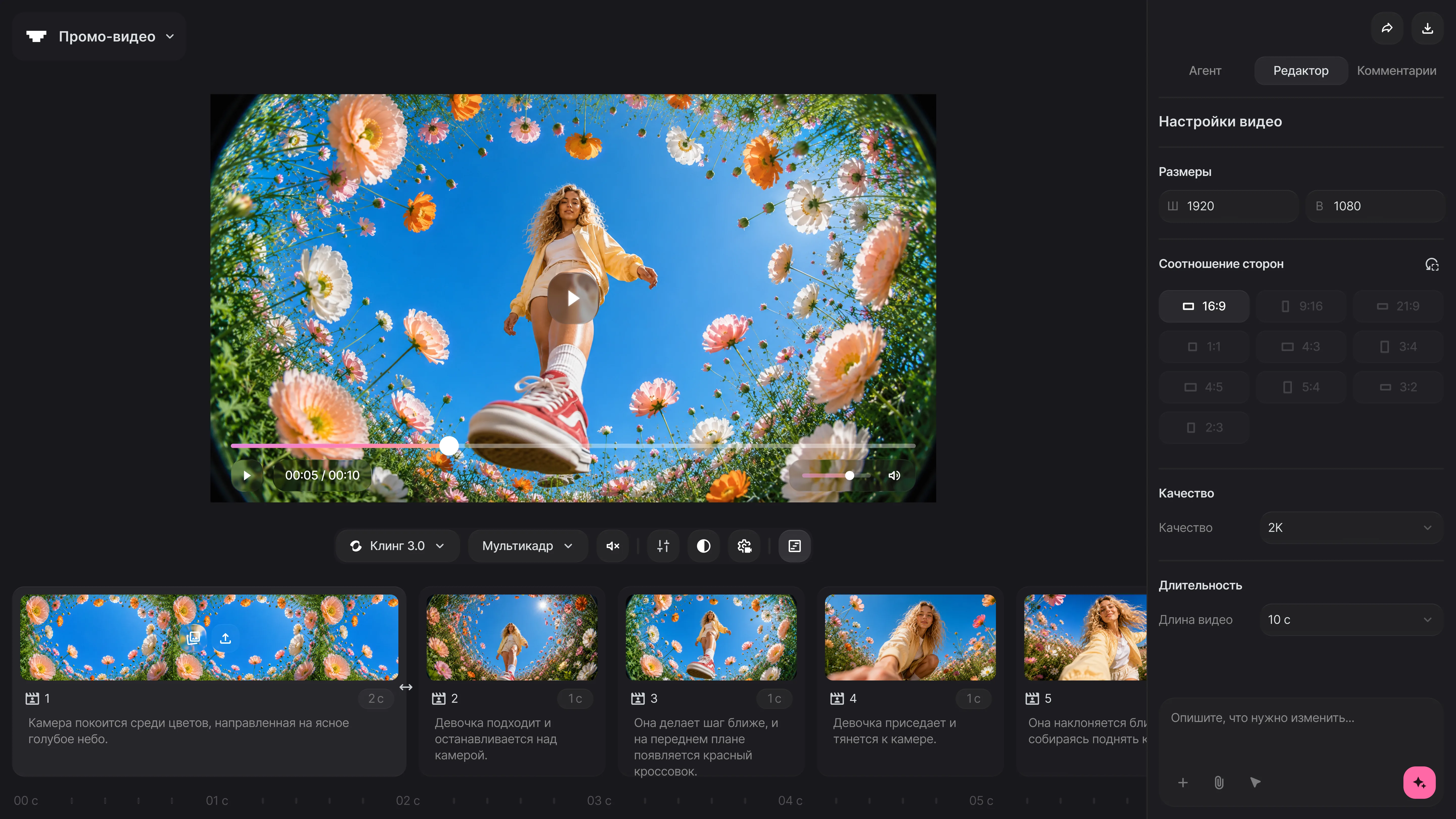Select the 3:2 aspect ratio
The width and height of the screenshot is (1456, 819).
(1398, 387)
